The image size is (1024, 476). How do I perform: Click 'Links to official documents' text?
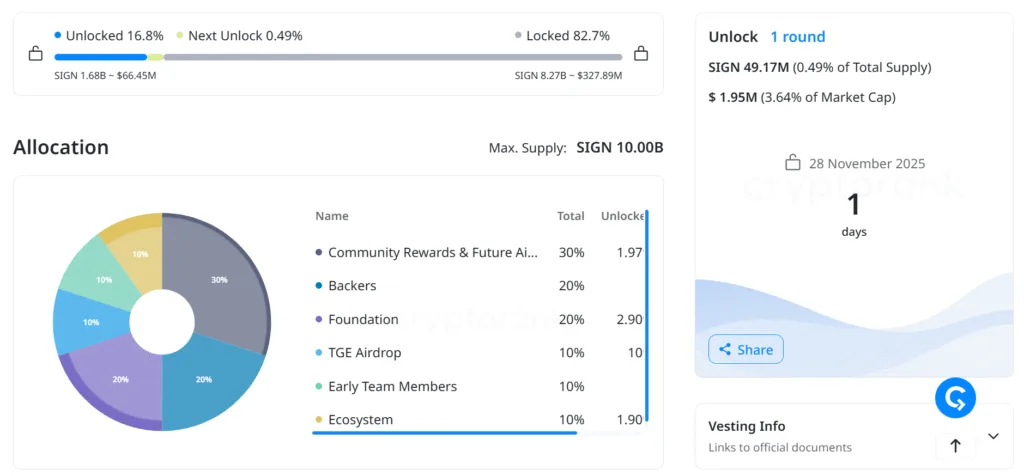click(x=780, y=447)
